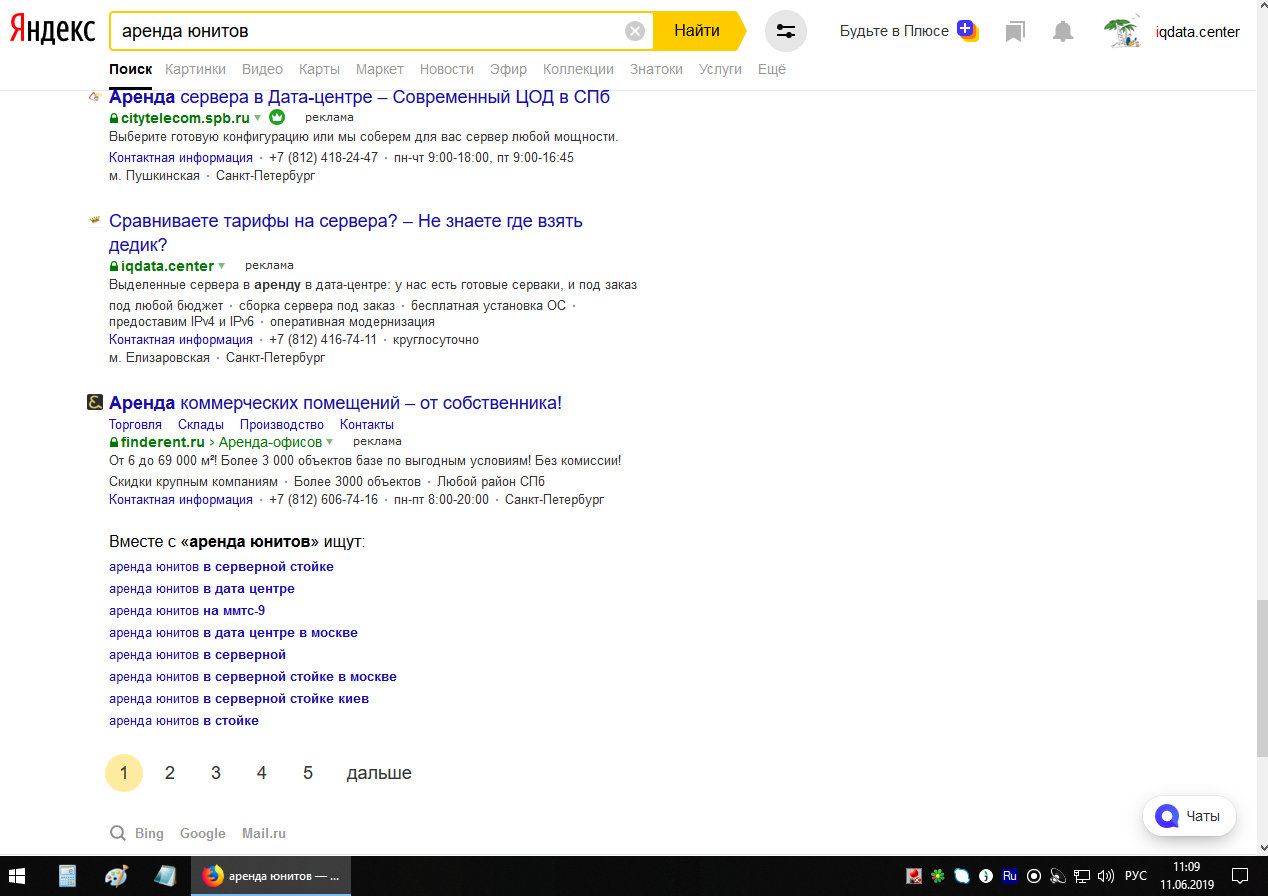Screen dimensions: 1268x896
Task: Open the Windows action center
Action: [1240, 876]
